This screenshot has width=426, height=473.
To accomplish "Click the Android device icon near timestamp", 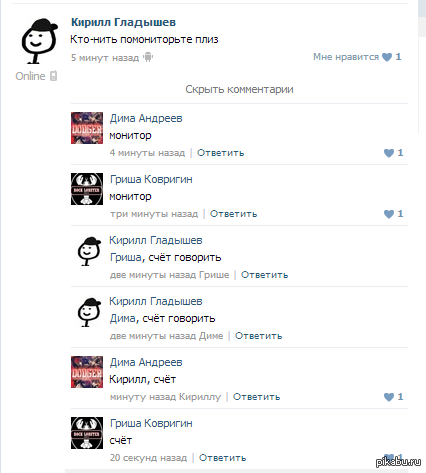I will click(x=148, y=57).
